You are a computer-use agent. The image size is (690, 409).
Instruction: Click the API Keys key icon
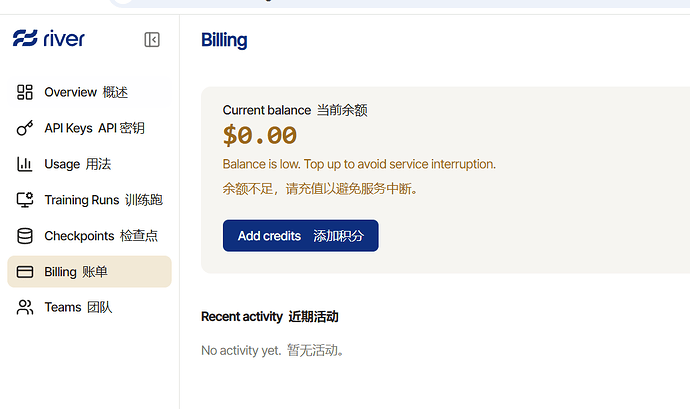[x=25, y=128]
